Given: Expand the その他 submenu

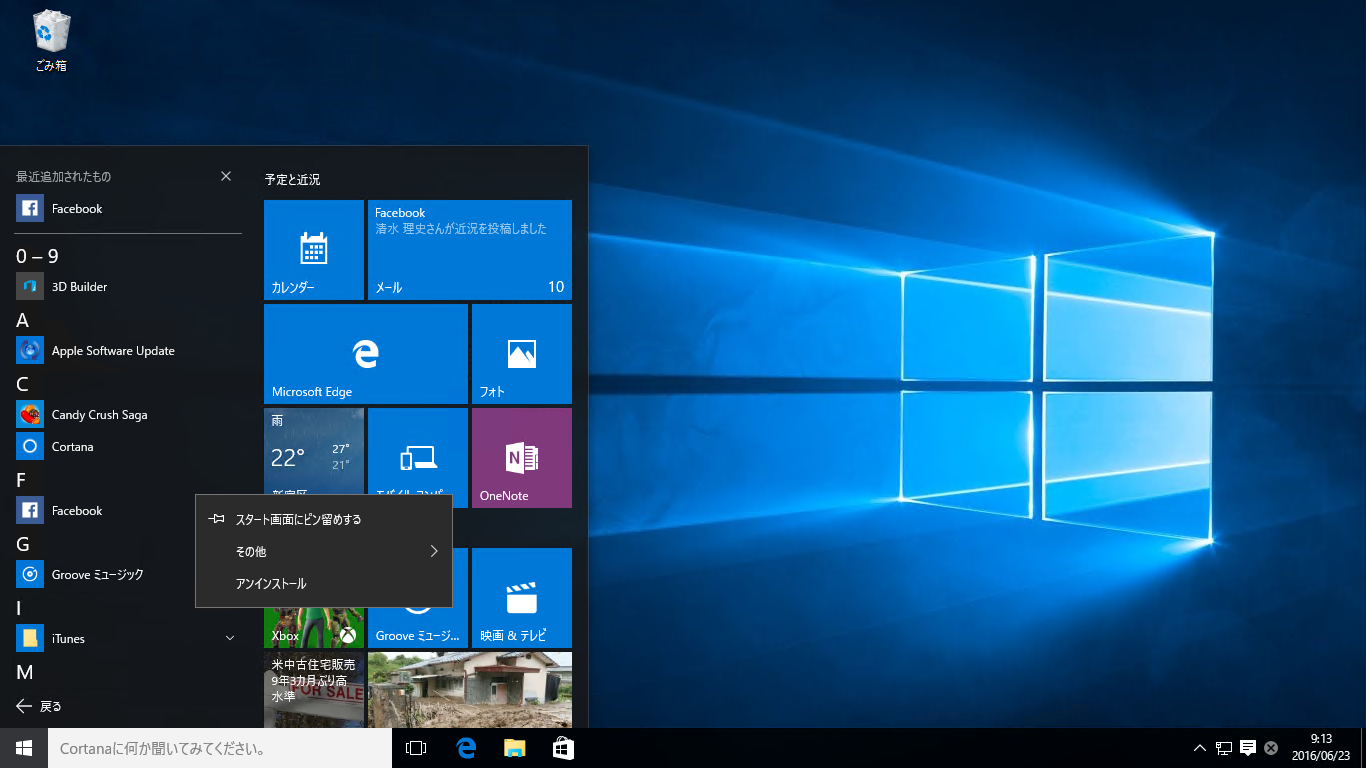Looking at the screenshot, I should pyautogui.click(x=324, y=551).
